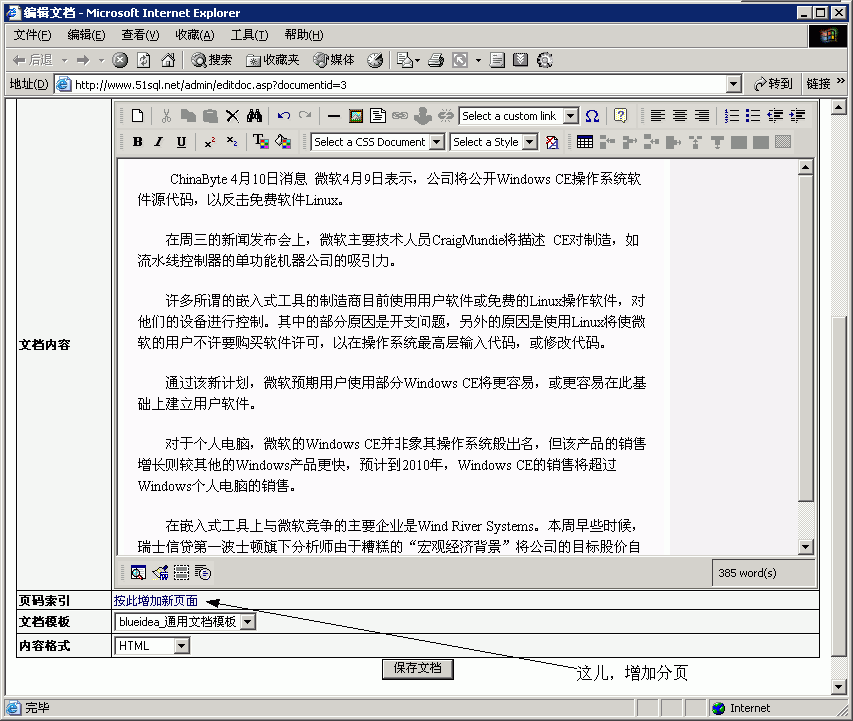This screenshot has height=721, width=853.
Task: Decrease paragraph indent
Action: click(775, 116)
